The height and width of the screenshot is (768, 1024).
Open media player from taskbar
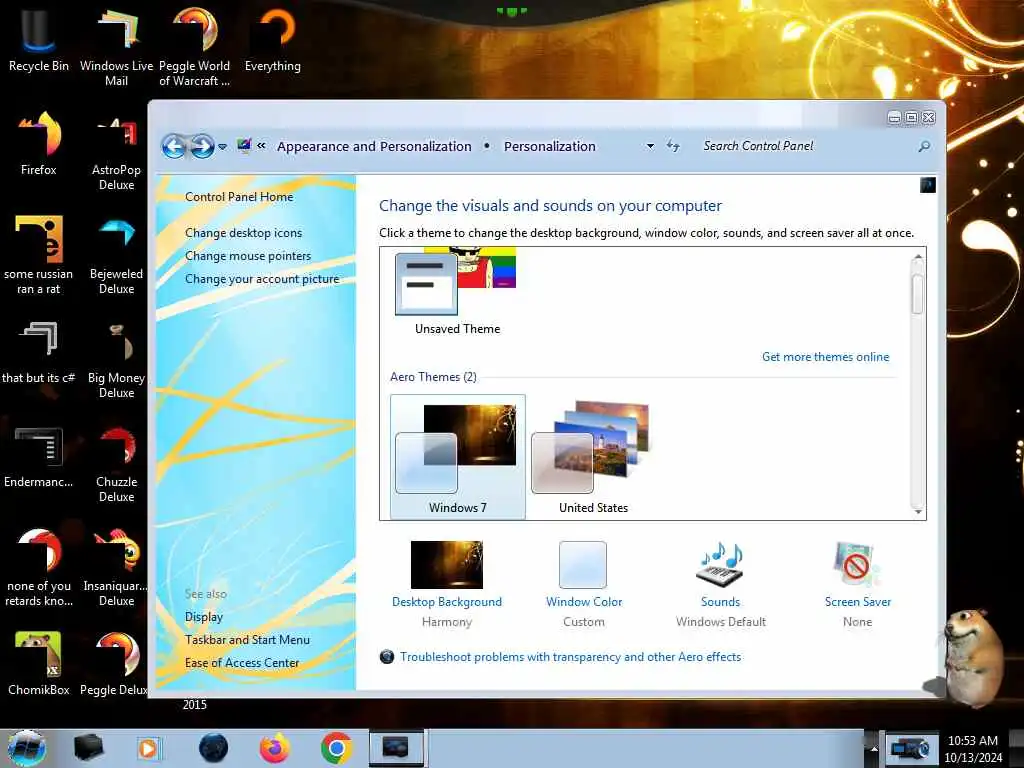(149, 748)
